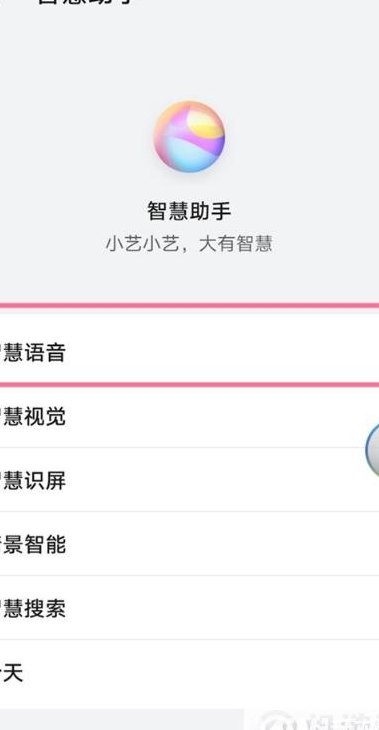The height and width of the screenshot is (730, 379).
Task: Tap the 智慧助手 heading below the orb
Action: [189, 210]
